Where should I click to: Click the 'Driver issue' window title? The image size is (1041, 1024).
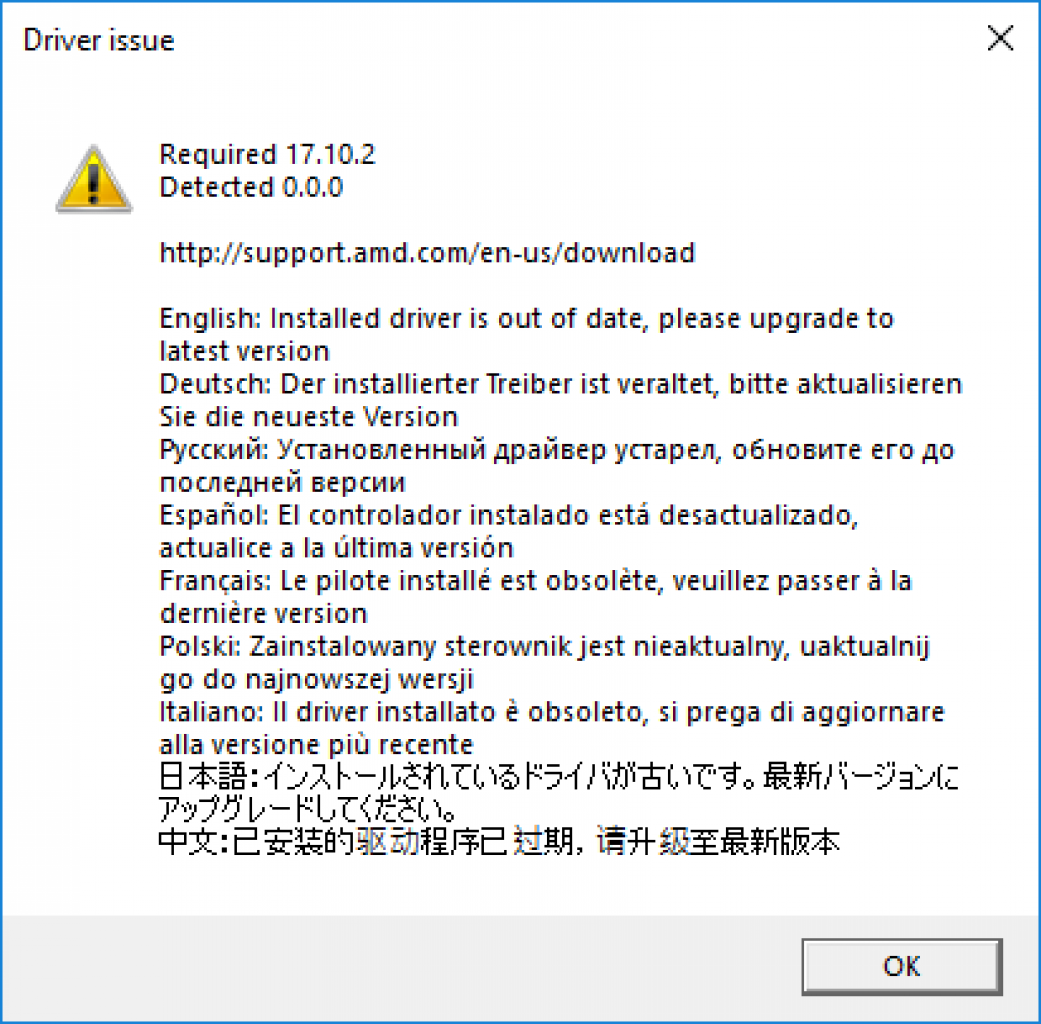pos(98,41)
